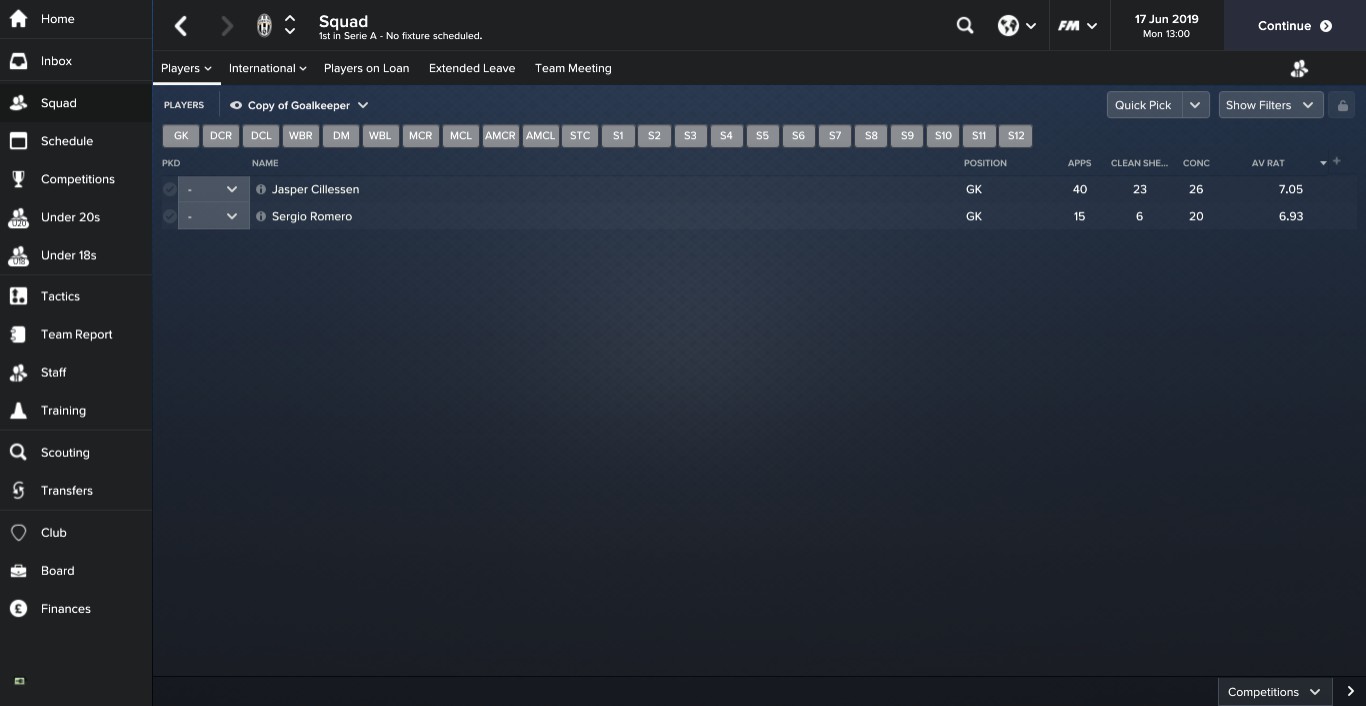
Task: Open the Players tab menu
Action: [x=186, y=68]
